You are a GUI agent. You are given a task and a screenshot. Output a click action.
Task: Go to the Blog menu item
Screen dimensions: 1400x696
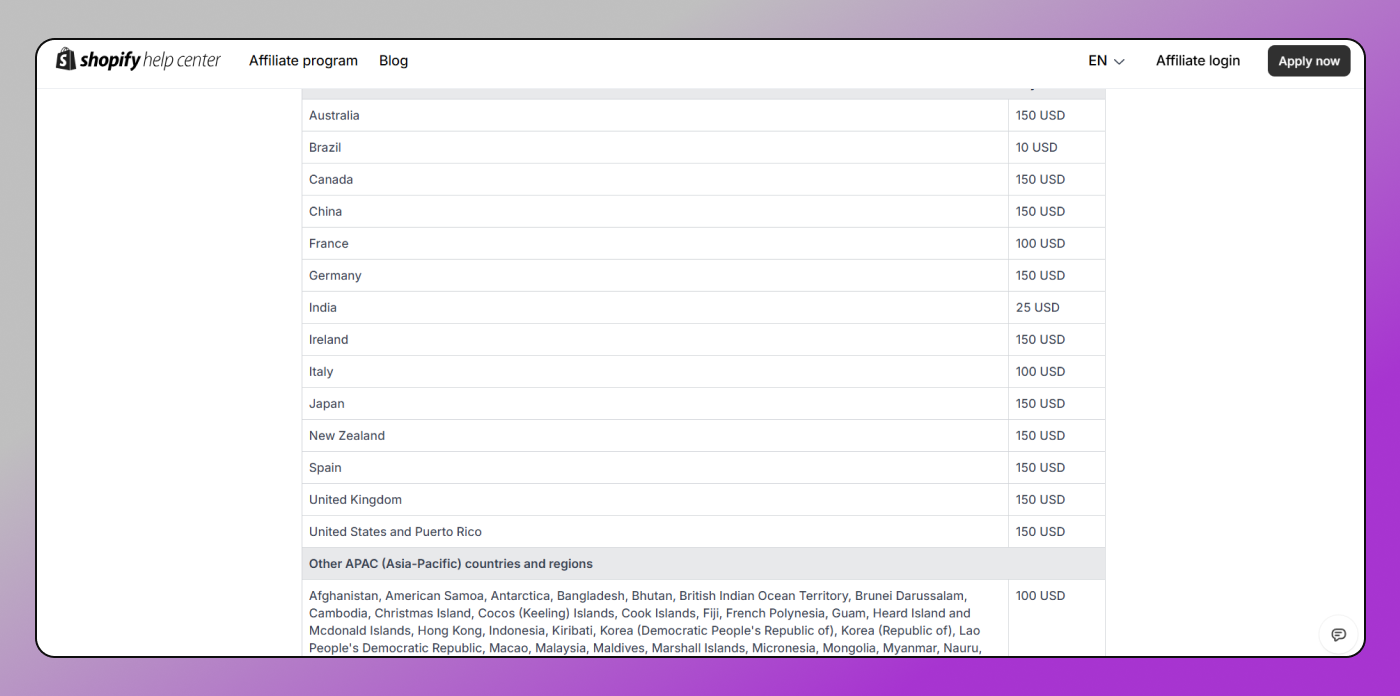pos(393,61)
